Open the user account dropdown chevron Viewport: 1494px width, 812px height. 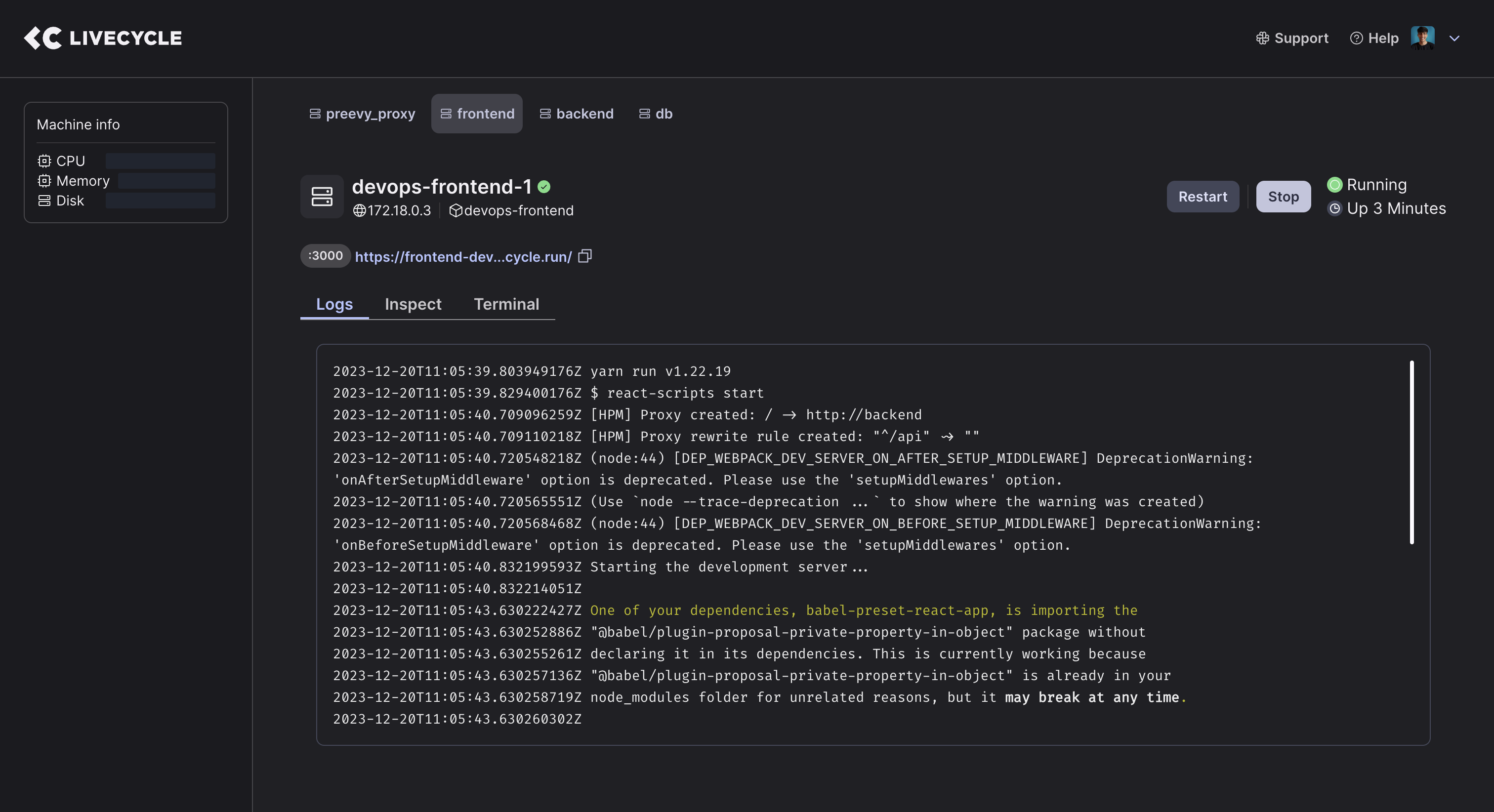(1454, 39)
